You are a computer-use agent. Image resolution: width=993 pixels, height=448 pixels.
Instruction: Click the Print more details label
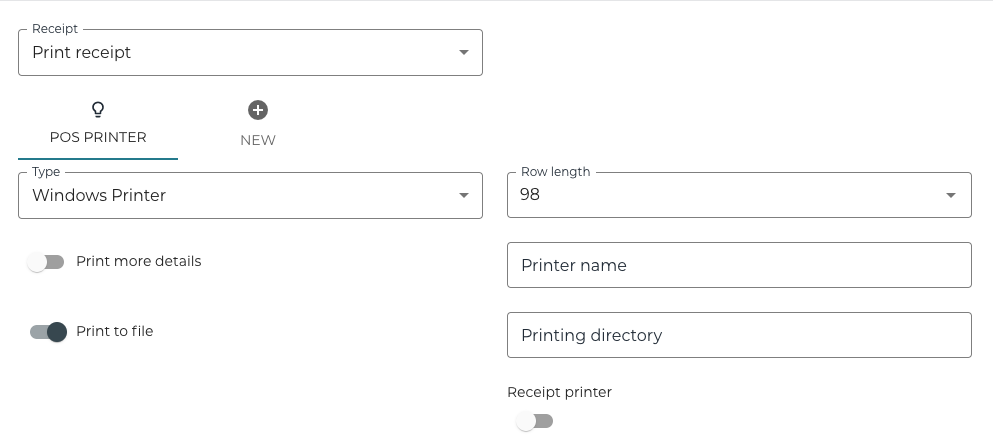click(138, 261)
